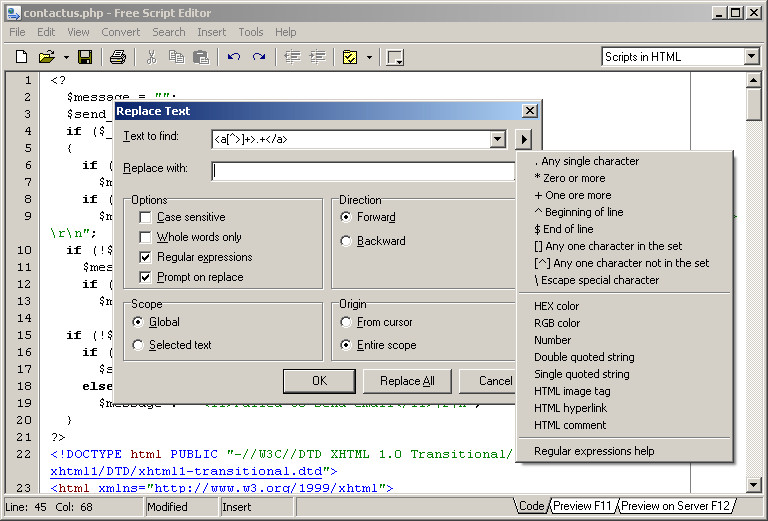This screenshot has width=768, height=521.
Task: Choose End of line regex entry
Action: click(x=625, y=229)
